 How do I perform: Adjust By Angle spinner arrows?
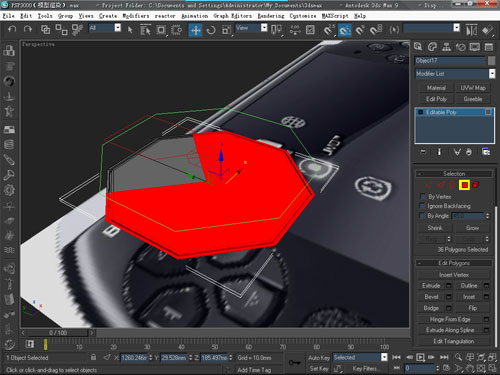[x=487, y=216]
